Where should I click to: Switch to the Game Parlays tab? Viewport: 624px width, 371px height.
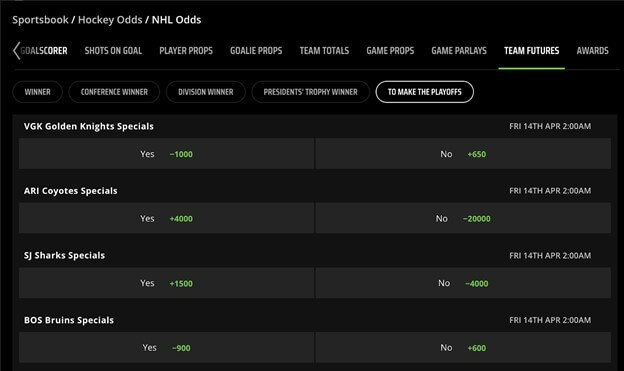click(459, 51)
